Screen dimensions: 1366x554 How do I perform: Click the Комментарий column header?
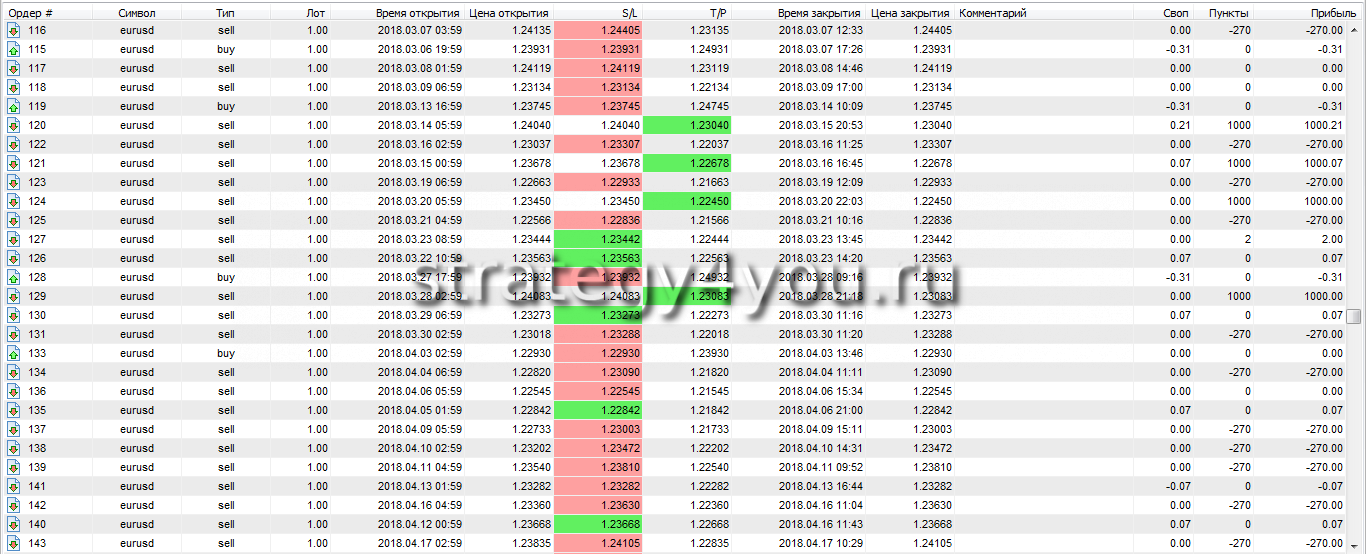993,13
